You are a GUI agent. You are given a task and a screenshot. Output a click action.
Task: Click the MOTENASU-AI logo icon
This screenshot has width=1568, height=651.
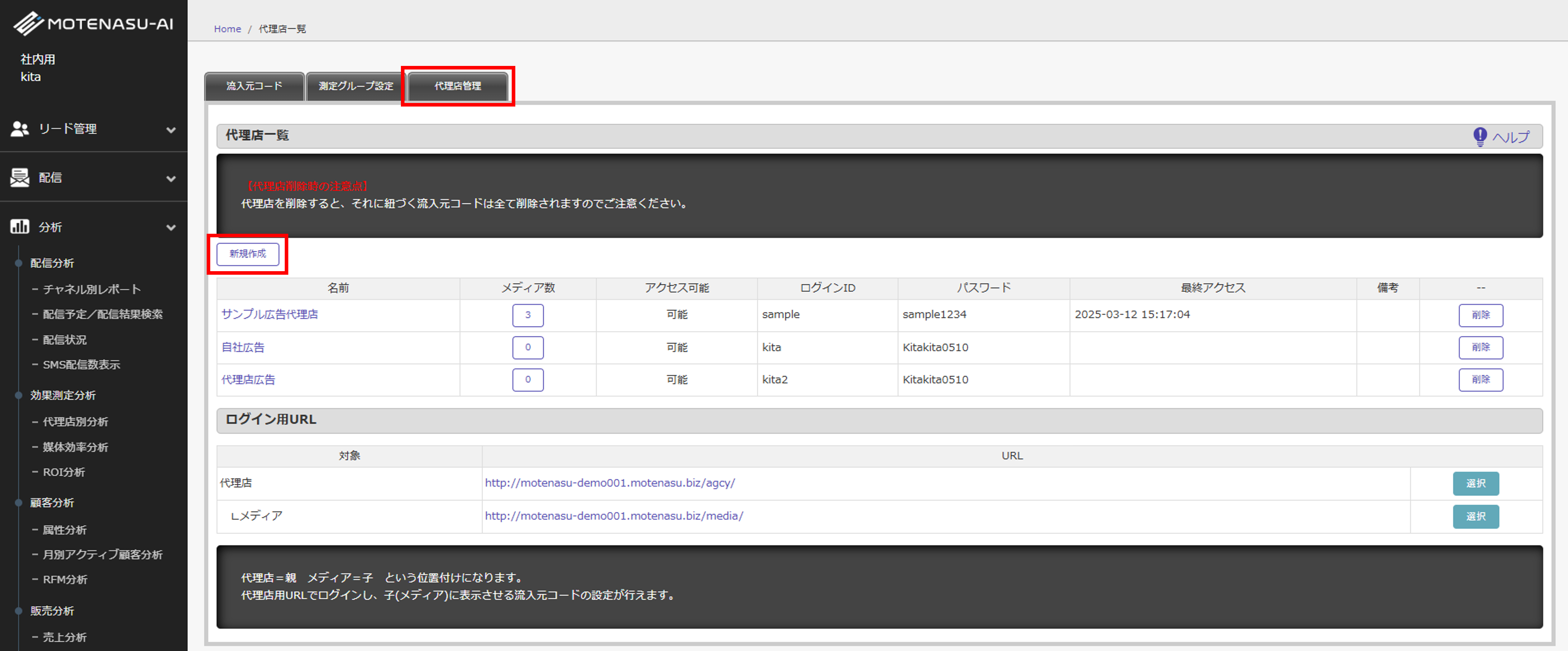coord(28,23)
